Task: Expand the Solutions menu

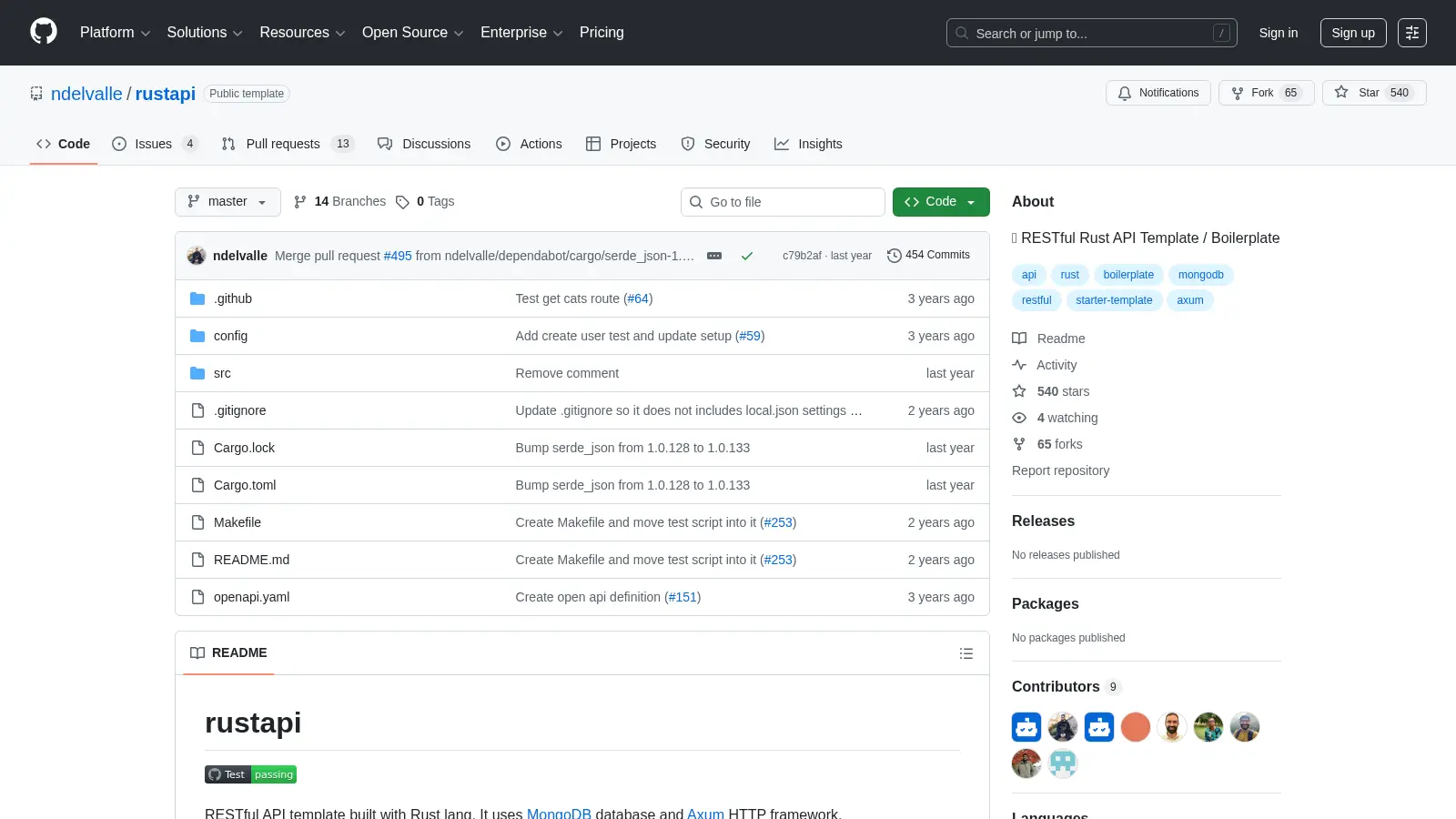Action: click(205, 33)
